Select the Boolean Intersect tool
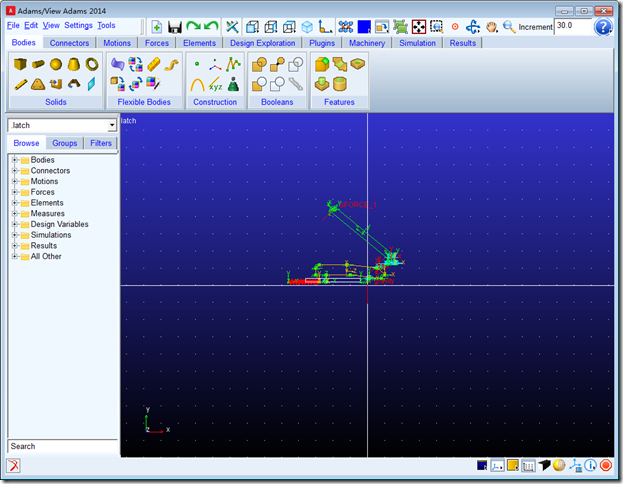Viewport: 623px width, 484px height. point(296,64)
